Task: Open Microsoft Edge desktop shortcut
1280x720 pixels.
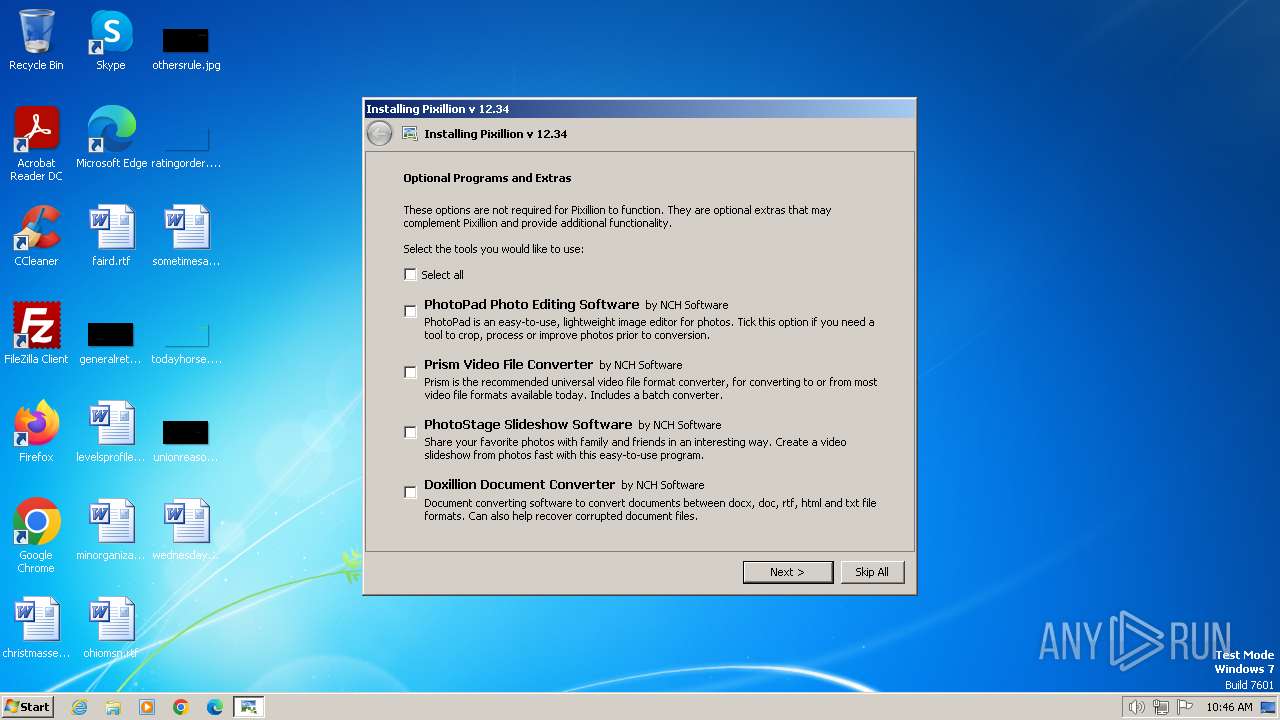Action: 111,138
